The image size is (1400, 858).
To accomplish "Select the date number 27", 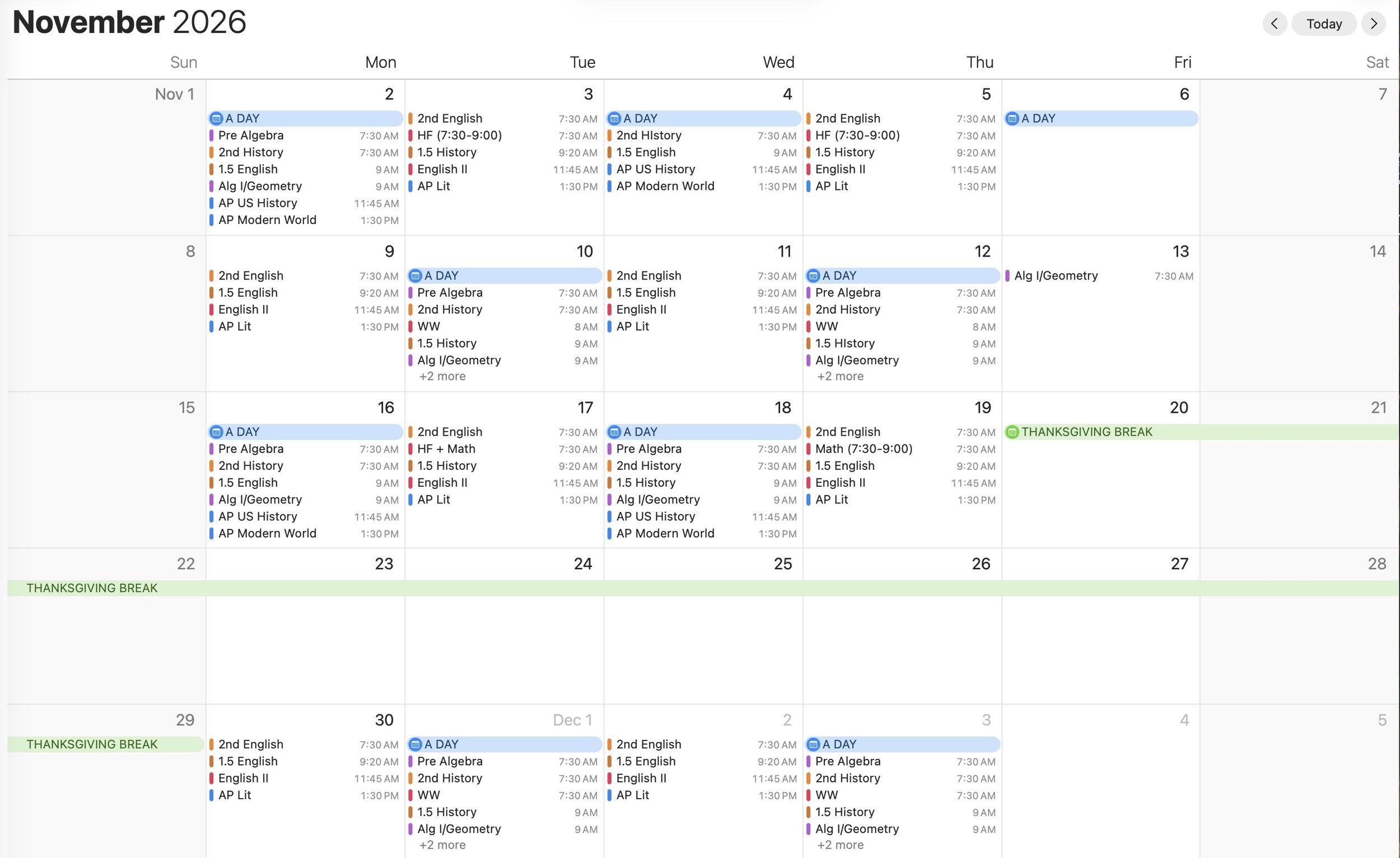I will coord(1179,563).
